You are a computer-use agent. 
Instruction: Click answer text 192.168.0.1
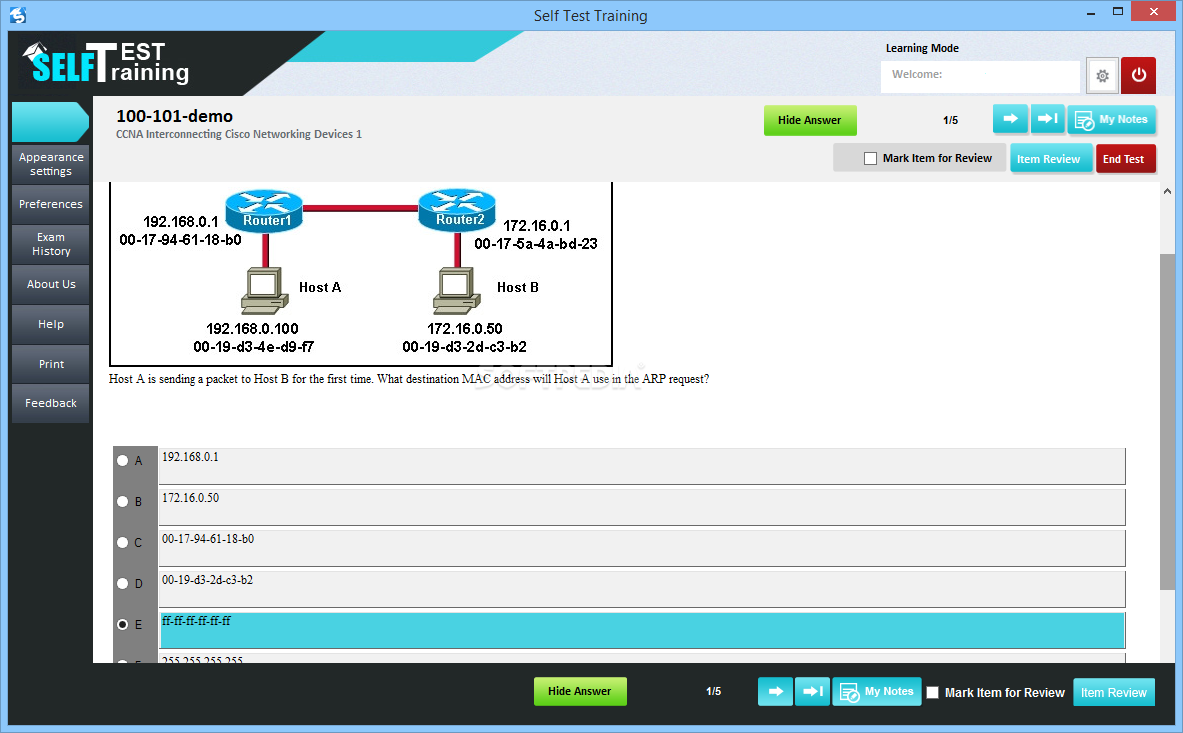pyautogui.click(x=190, y=457)
